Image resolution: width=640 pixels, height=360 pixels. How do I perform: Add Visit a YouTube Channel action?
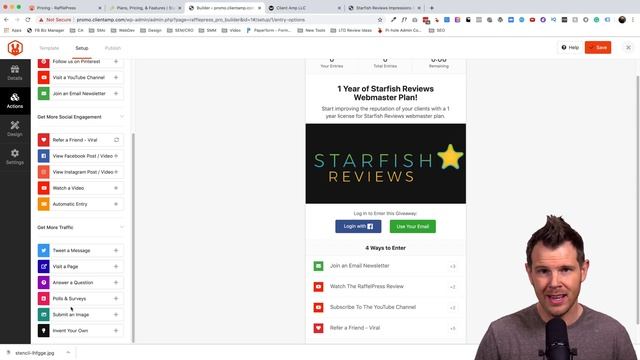click(116, 77)
